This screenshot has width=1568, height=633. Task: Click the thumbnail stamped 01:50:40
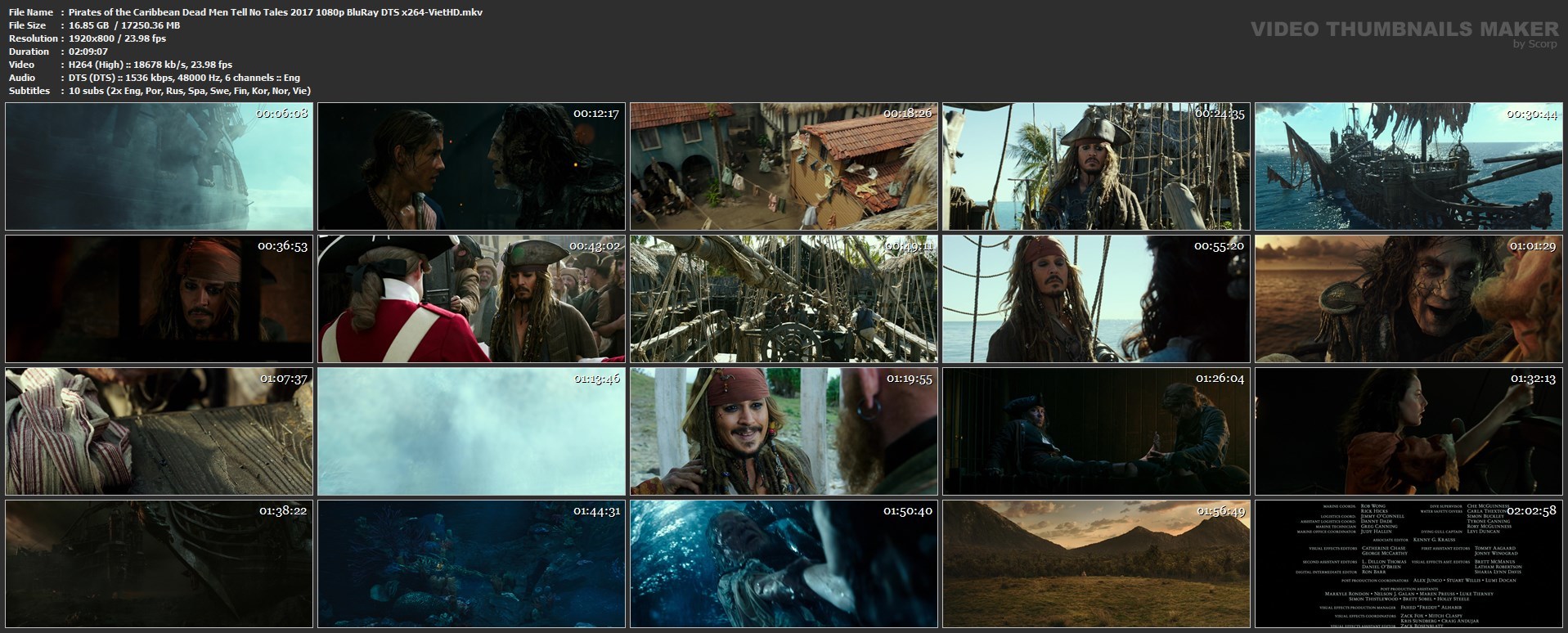click(784, 564)
